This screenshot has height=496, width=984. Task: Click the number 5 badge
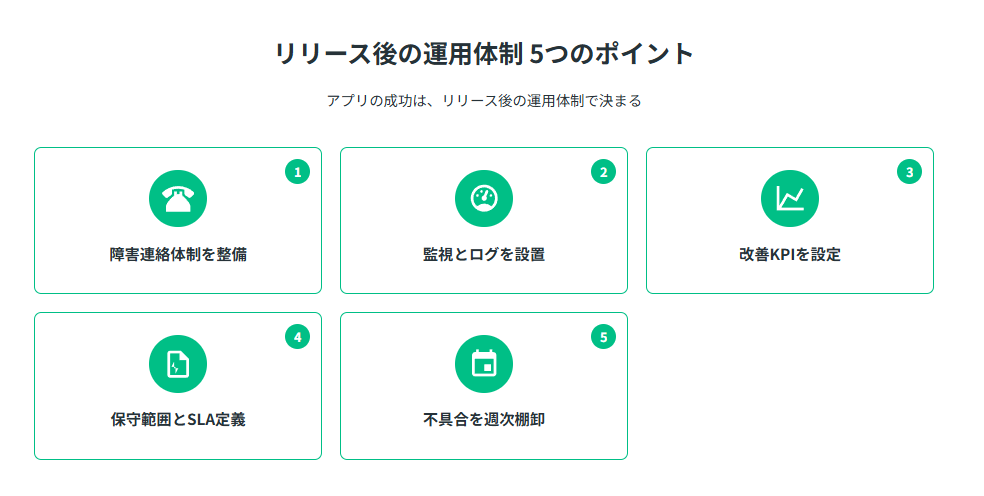click(x=603, y=337)
